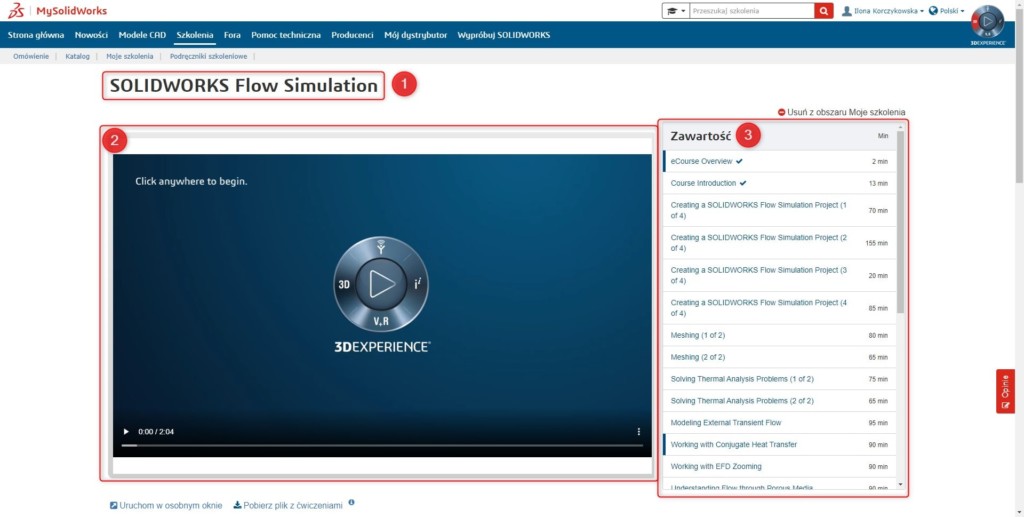Open the Modele CAD menu item
The height and width of the screenshot is (517, 1024).
(x=142, y=35)
